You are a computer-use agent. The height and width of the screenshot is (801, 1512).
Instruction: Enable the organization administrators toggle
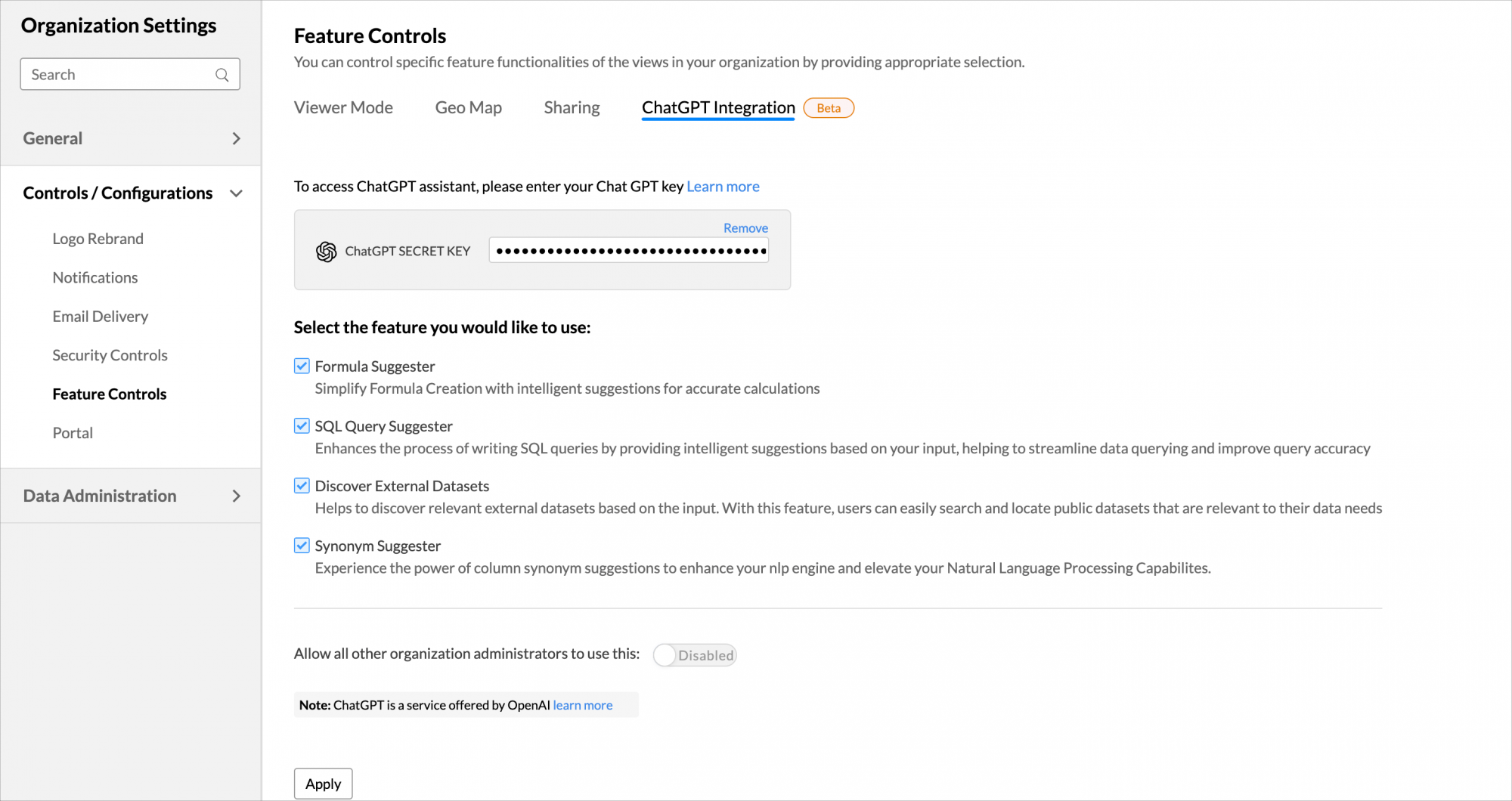point(694,655)
